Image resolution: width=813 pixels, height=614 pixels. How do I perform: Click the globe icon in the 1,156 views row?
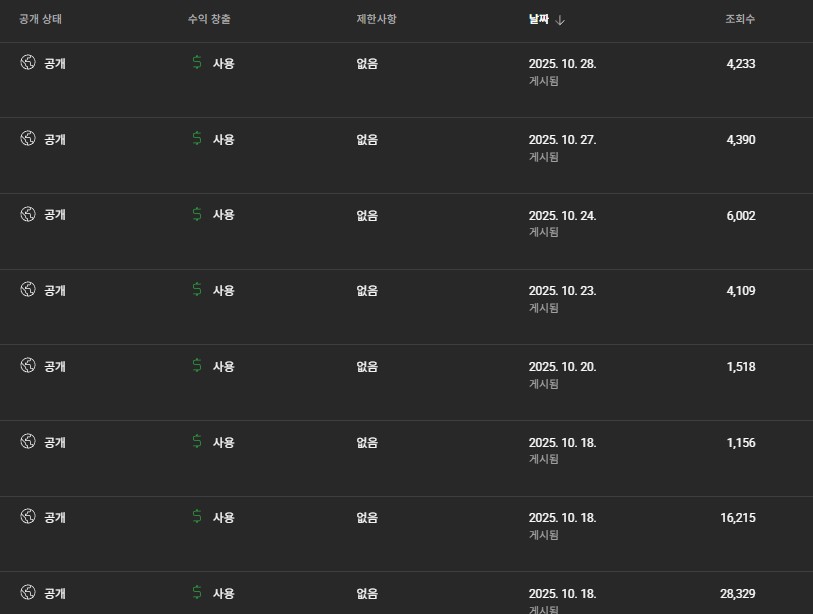point(28,442)
